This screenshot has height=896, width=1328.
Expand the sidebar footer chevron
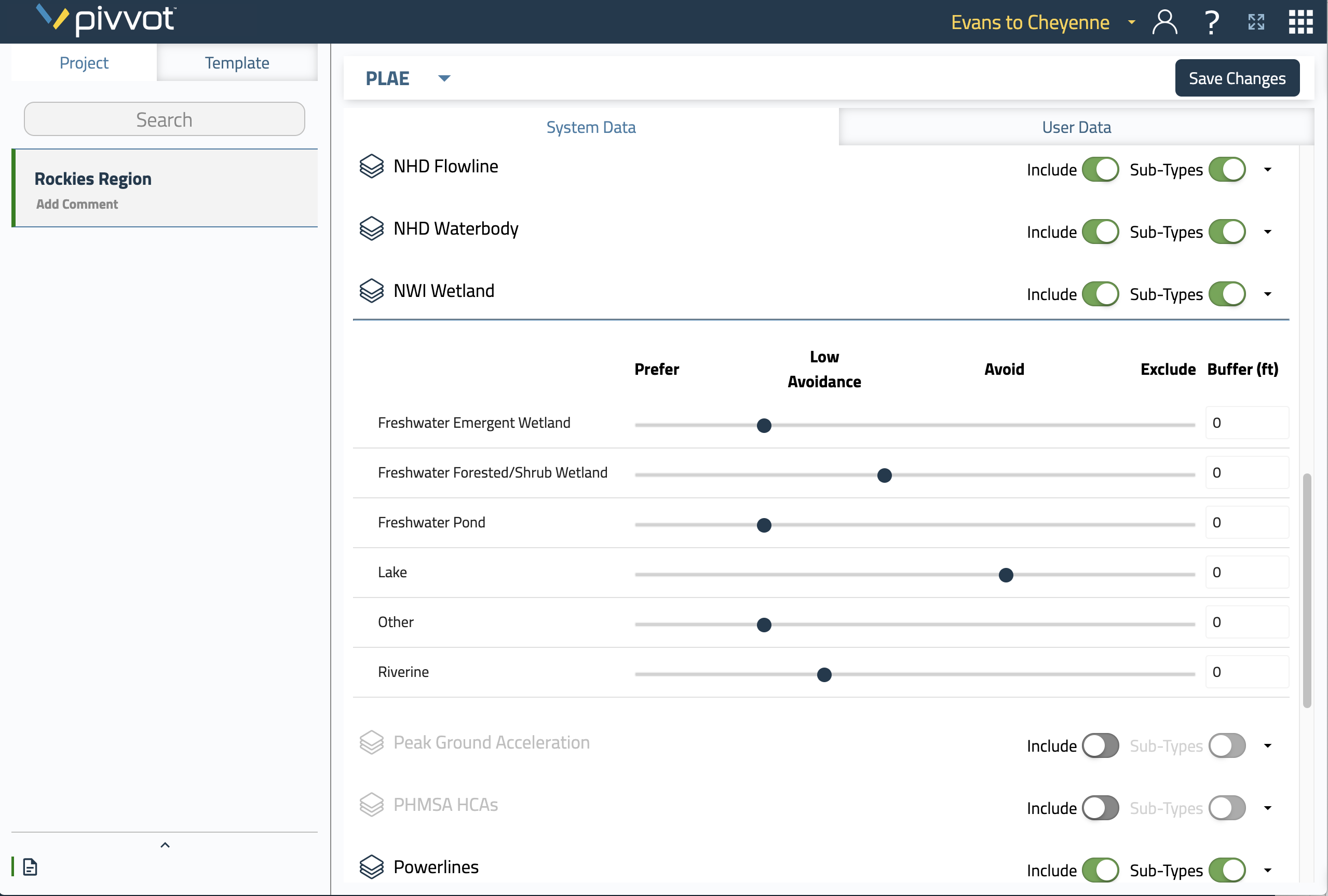(165, 845)
